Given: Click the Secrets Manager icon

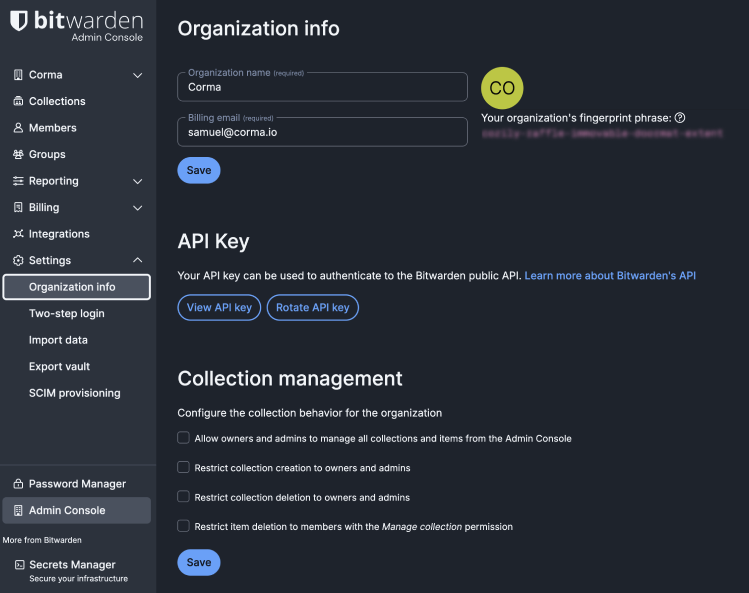Looking at the screenshot, I should coord(19,565).
